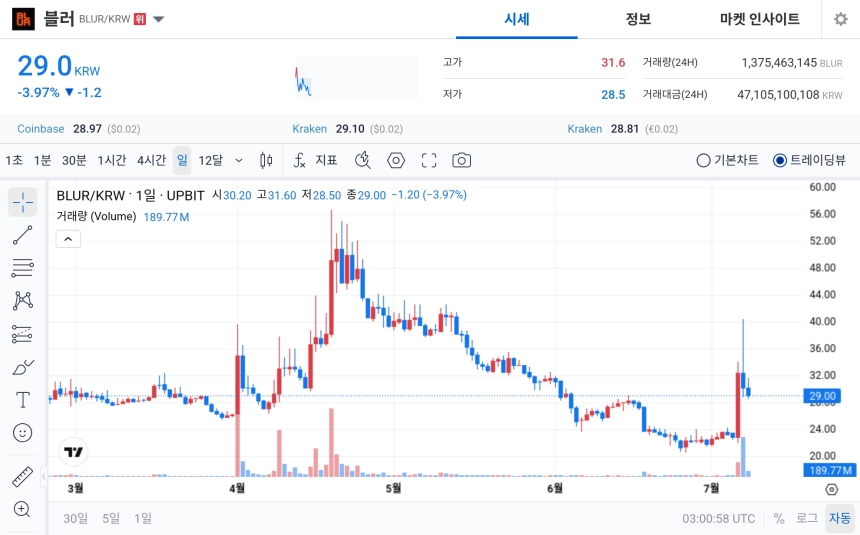860x535 pixels.
Task: Click the mini sparkline price chart
Action: 356,78
